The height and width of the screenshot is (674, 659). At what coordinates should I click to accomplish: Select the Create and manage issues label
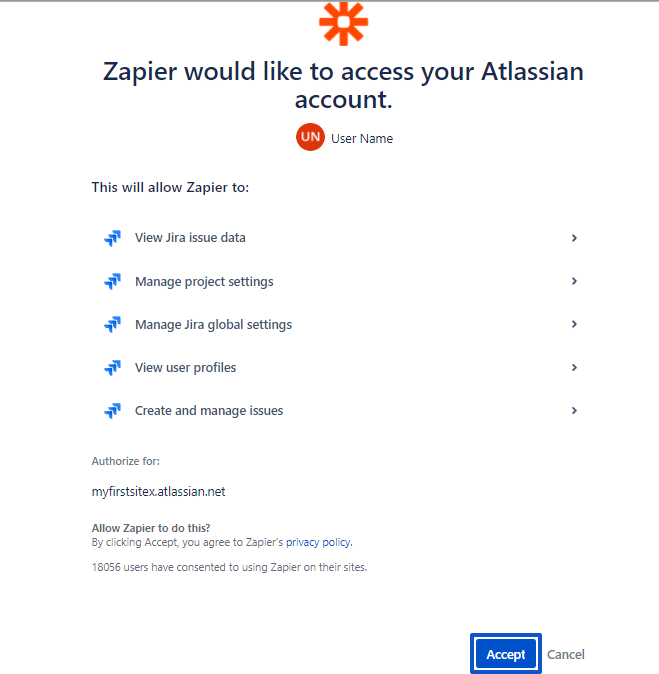pos(209,411)
